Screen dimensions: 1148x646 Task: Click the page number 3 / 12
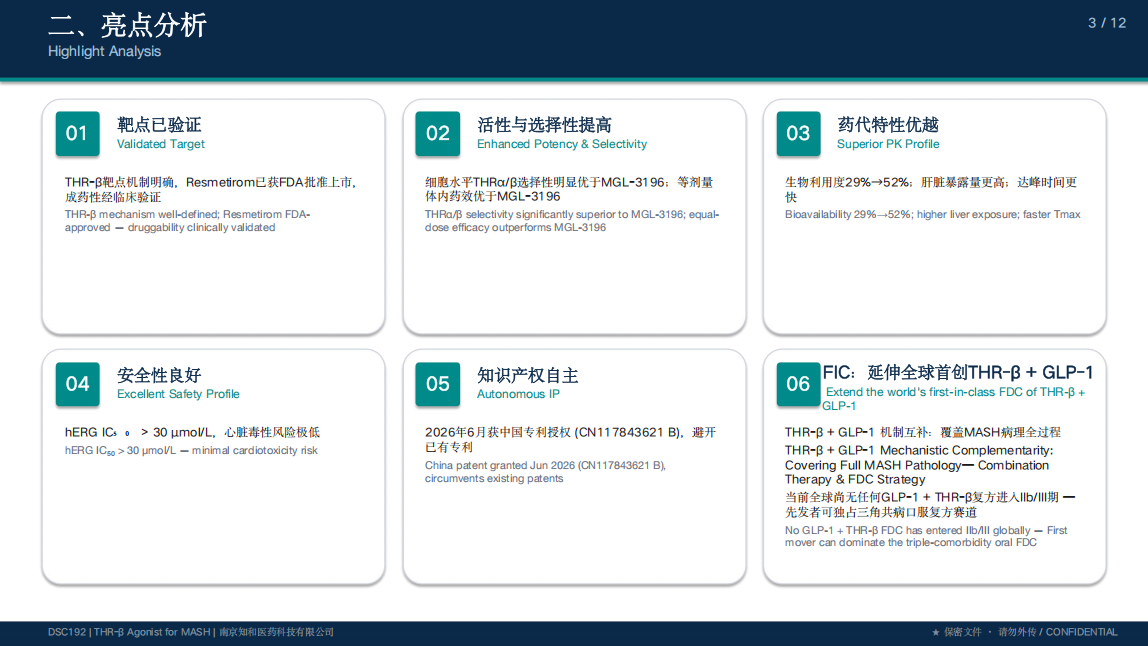tap(1107, 23)
